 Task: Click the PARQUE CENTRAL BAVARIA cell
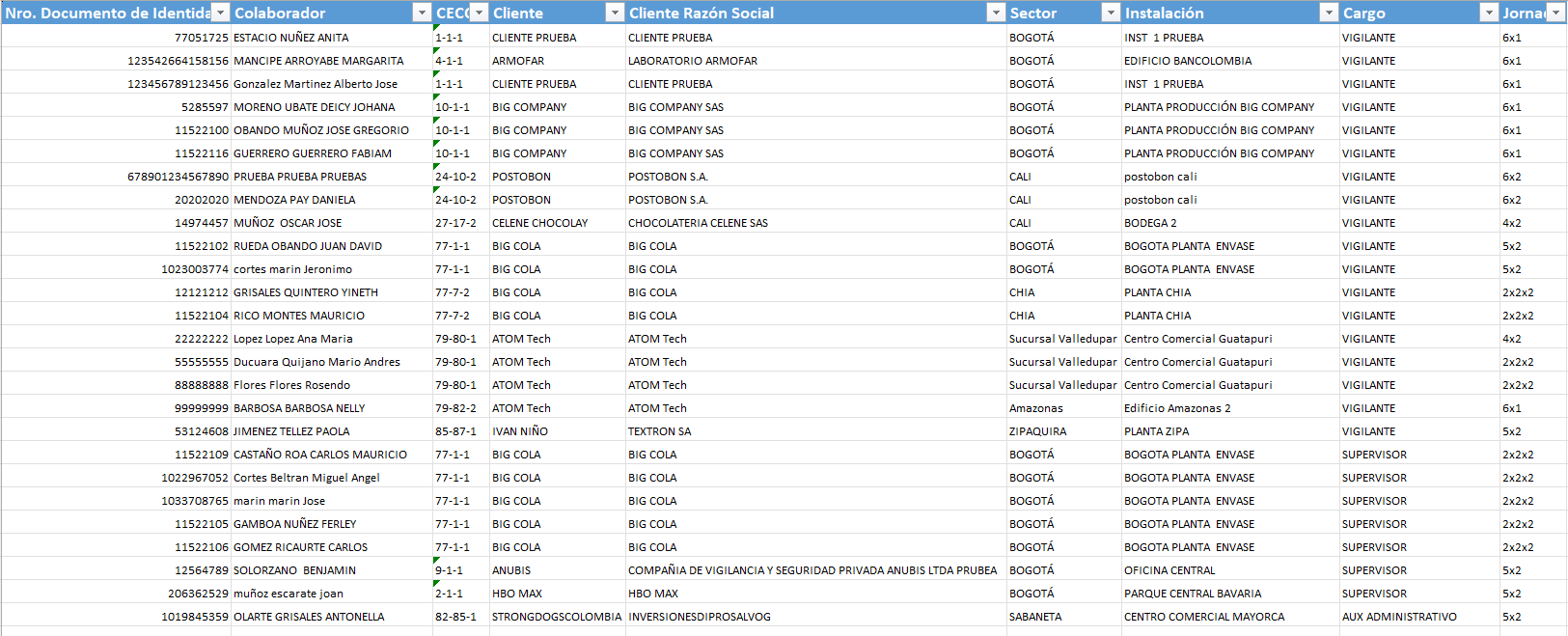(x=1230, y=594)
